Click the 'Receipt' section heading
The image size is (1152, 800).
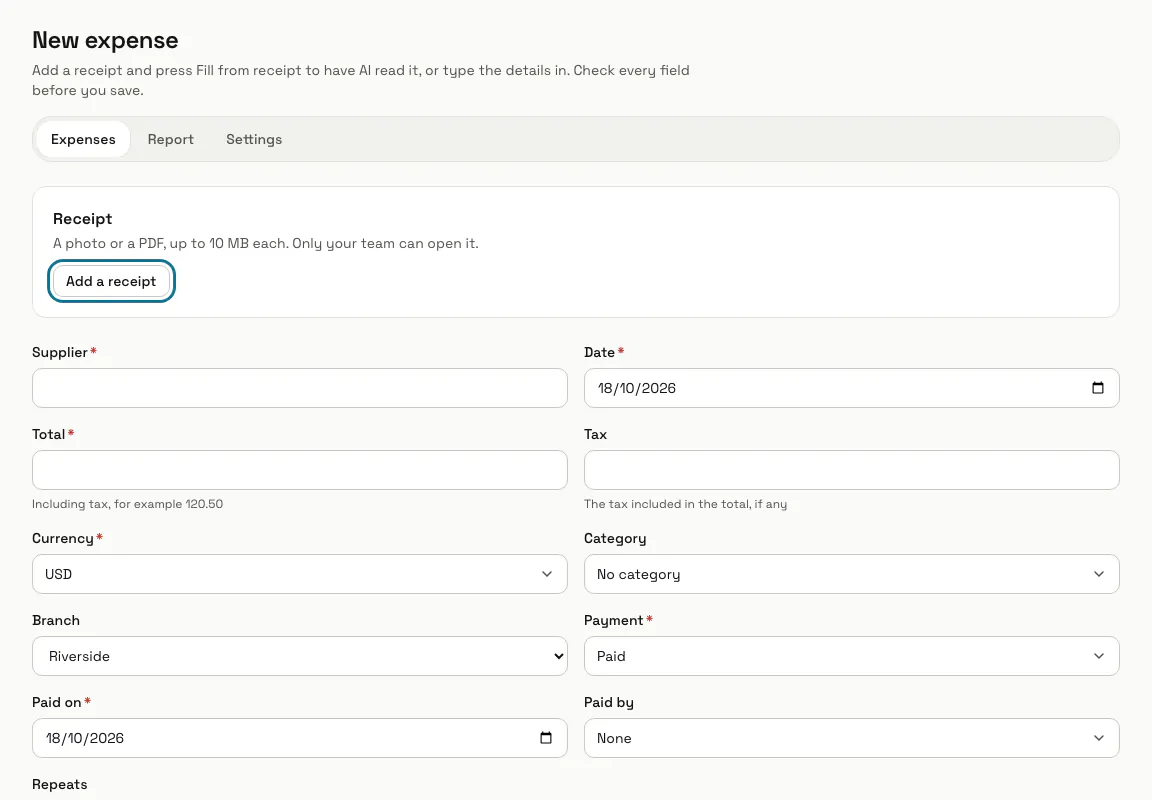82,219
